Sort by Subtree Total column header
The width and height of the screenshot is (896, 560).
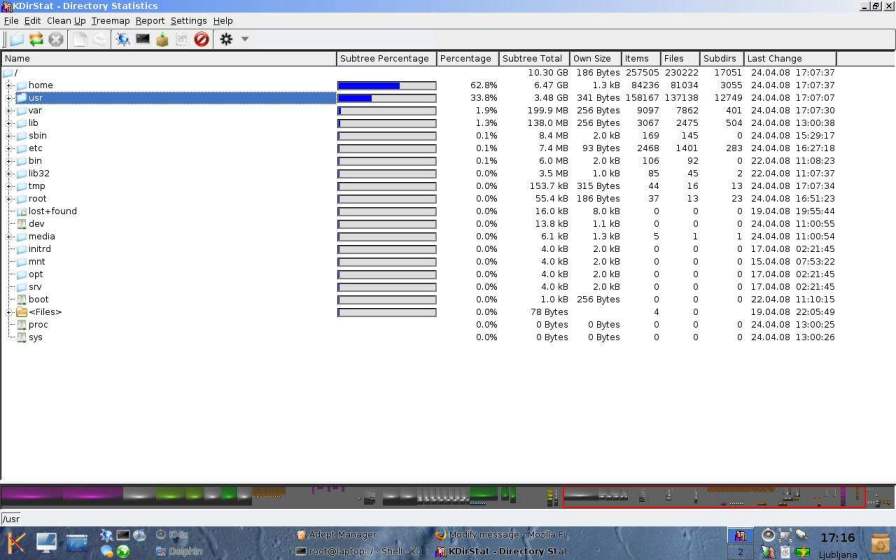pos(533,59)
